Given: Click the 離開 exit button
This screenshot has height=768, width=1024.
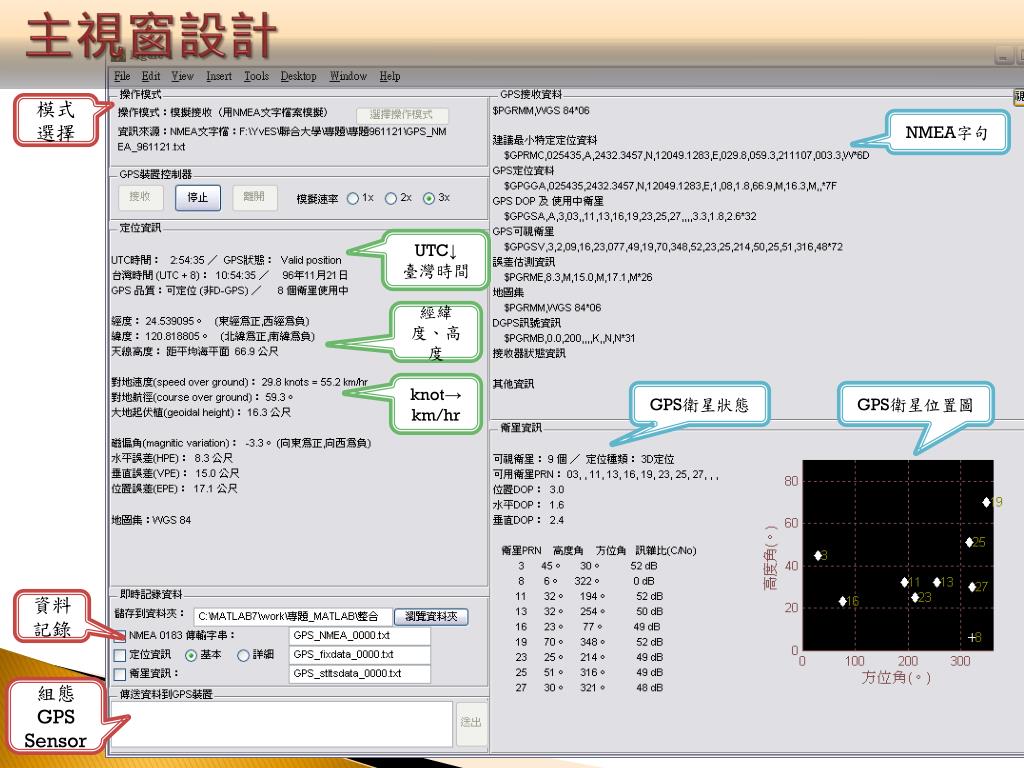Looking at the screenshot, I should 254,197.
